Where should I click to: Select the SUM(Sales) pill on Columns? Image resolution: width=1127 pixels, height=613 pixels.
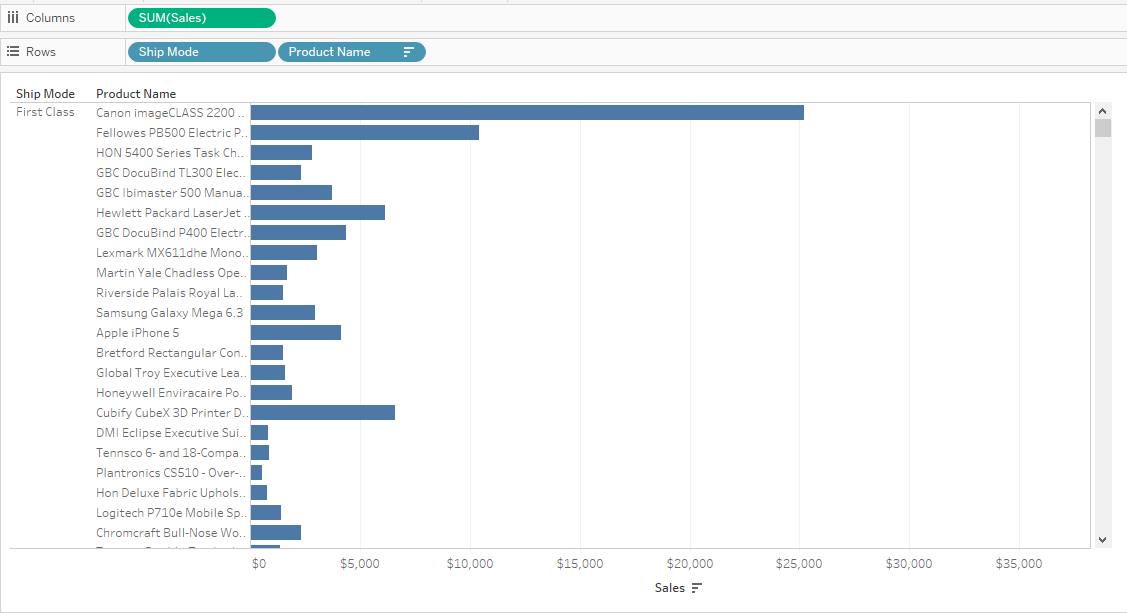click(201, 18)
